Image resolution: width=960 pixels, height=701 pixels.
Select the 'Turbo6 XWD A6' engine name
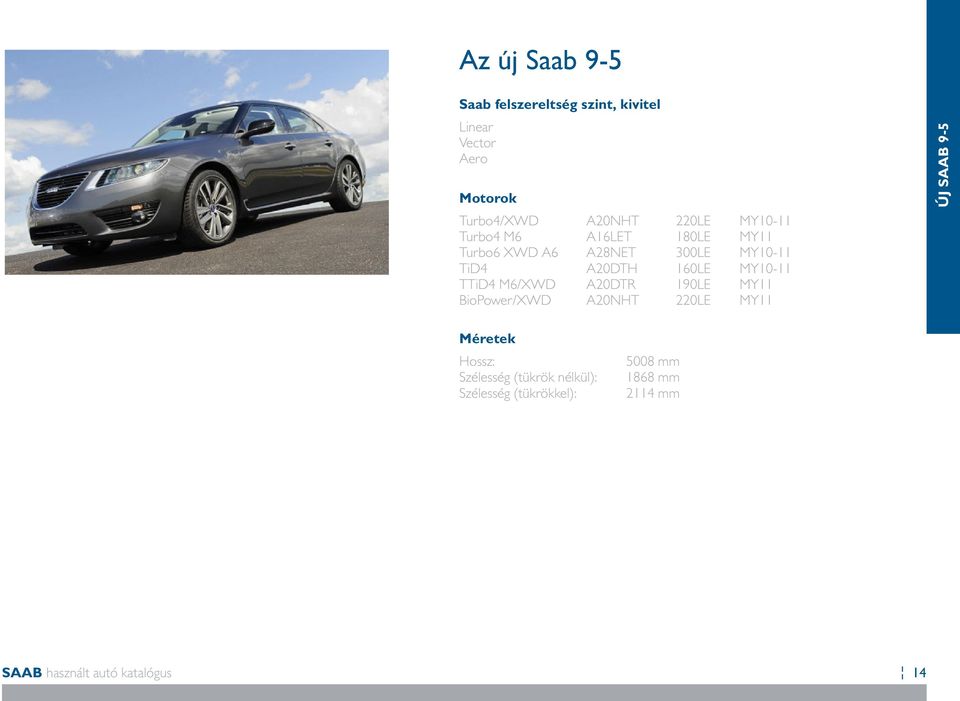point(509,252)
